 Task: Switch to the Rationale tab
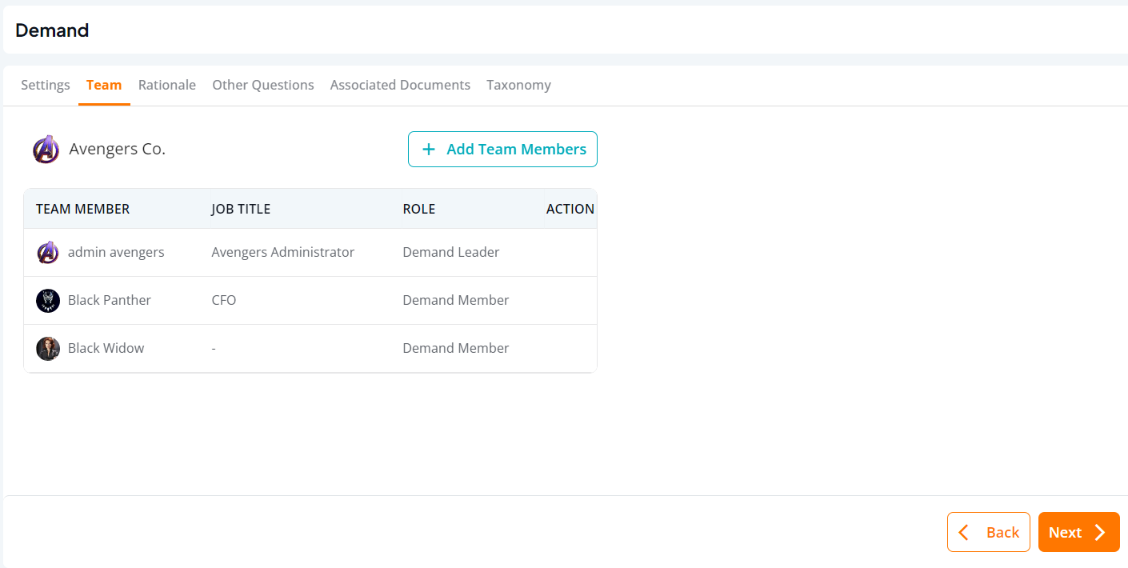click(167, 85)
